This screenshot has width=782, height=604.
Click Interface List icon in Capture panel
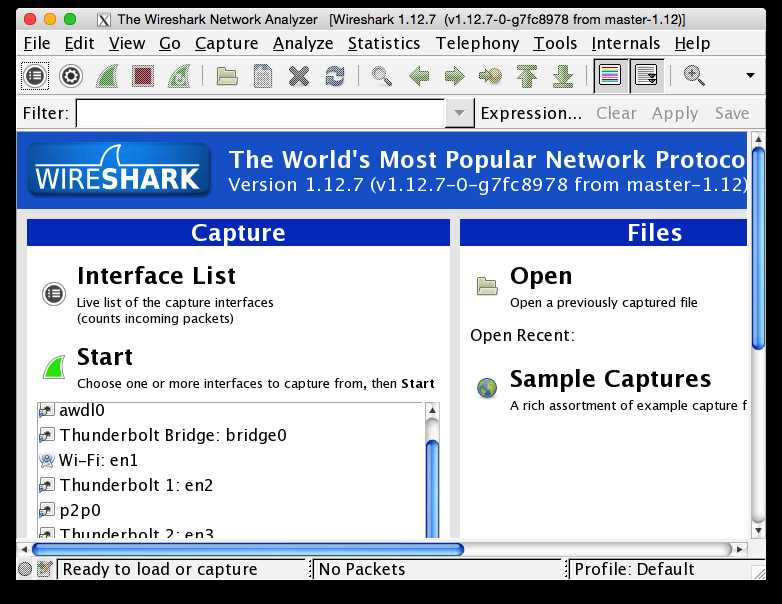[54, 293]
